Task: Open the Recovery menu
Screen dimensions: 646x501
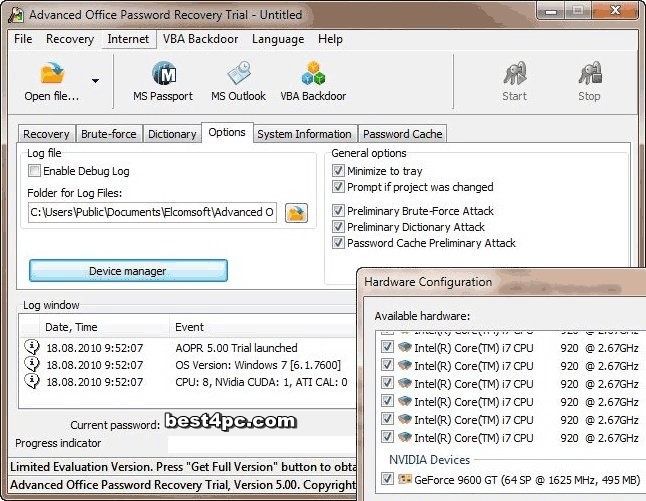Action: (70, 39)
